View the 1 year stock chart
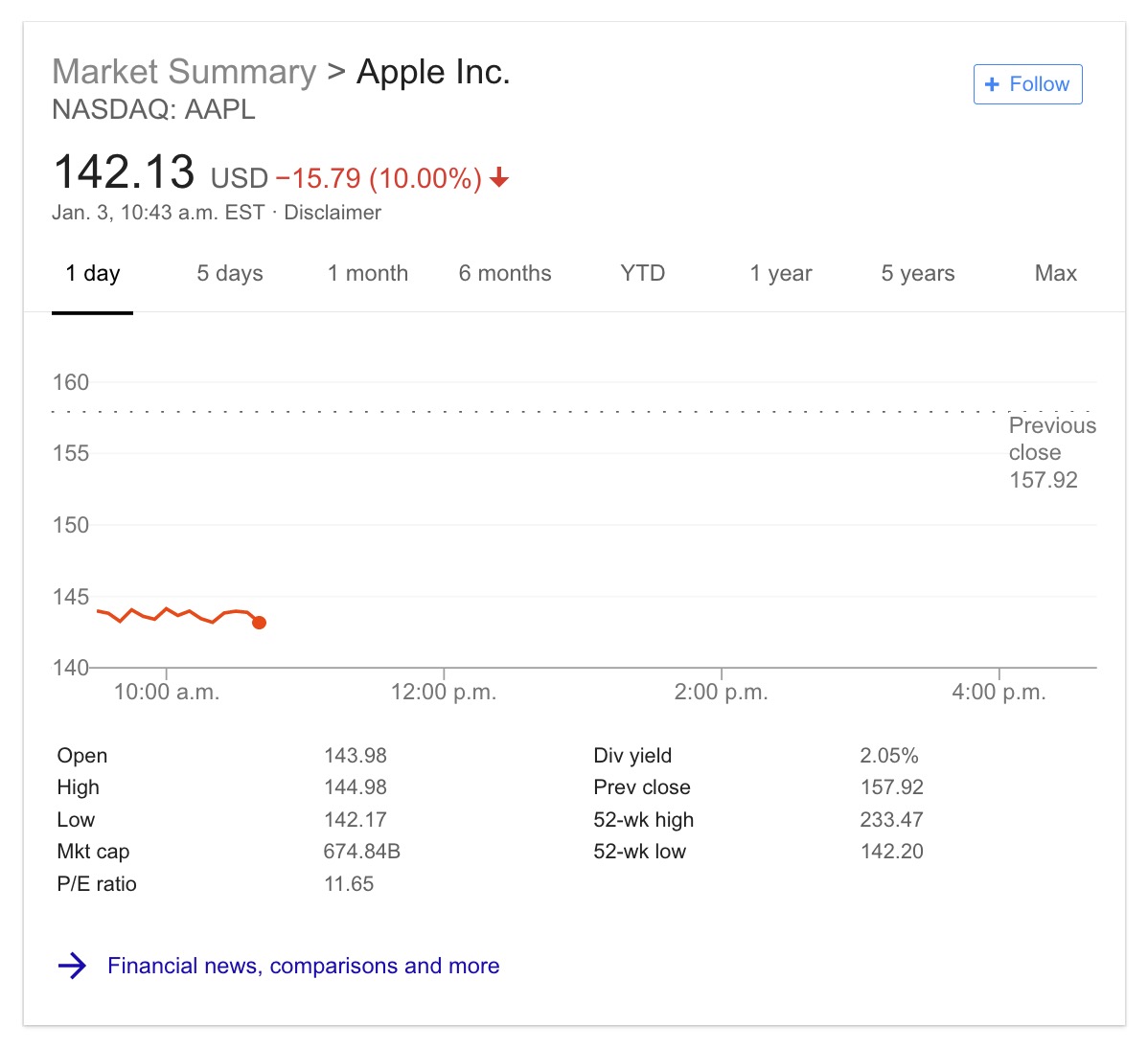Screen dimensions: 1148x1048 tap(780, 273)
